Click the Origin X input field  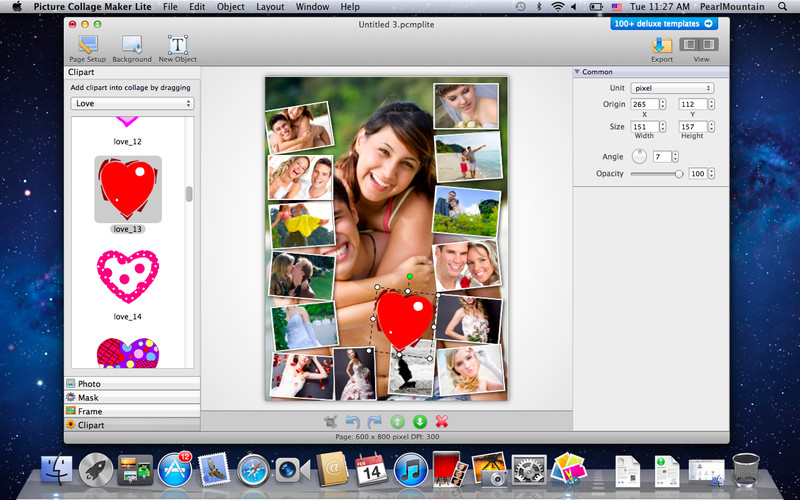click(644, 104)
